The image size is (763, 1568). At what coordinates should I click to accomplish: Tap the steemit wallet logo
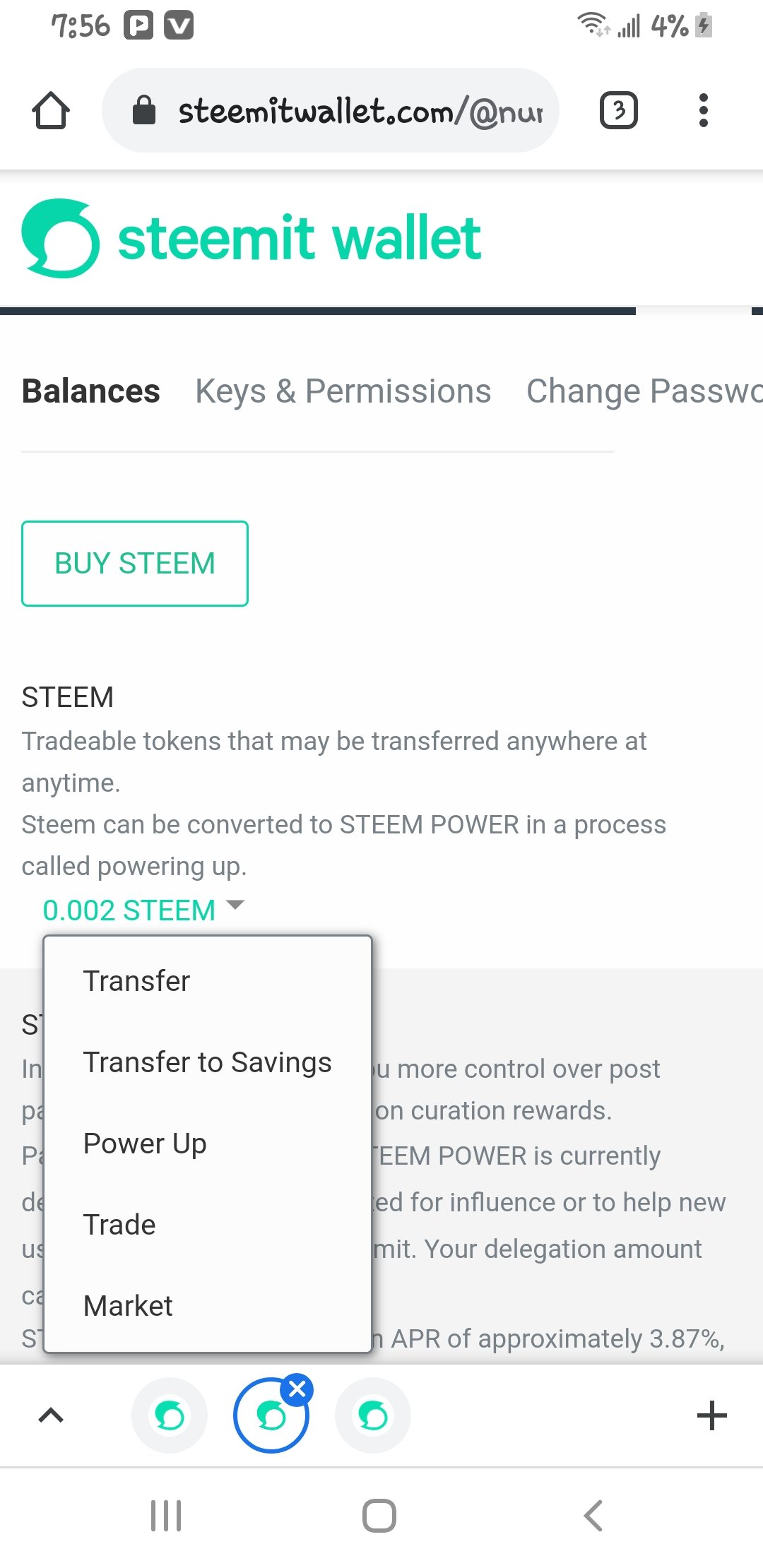click(x=251, y=238)
